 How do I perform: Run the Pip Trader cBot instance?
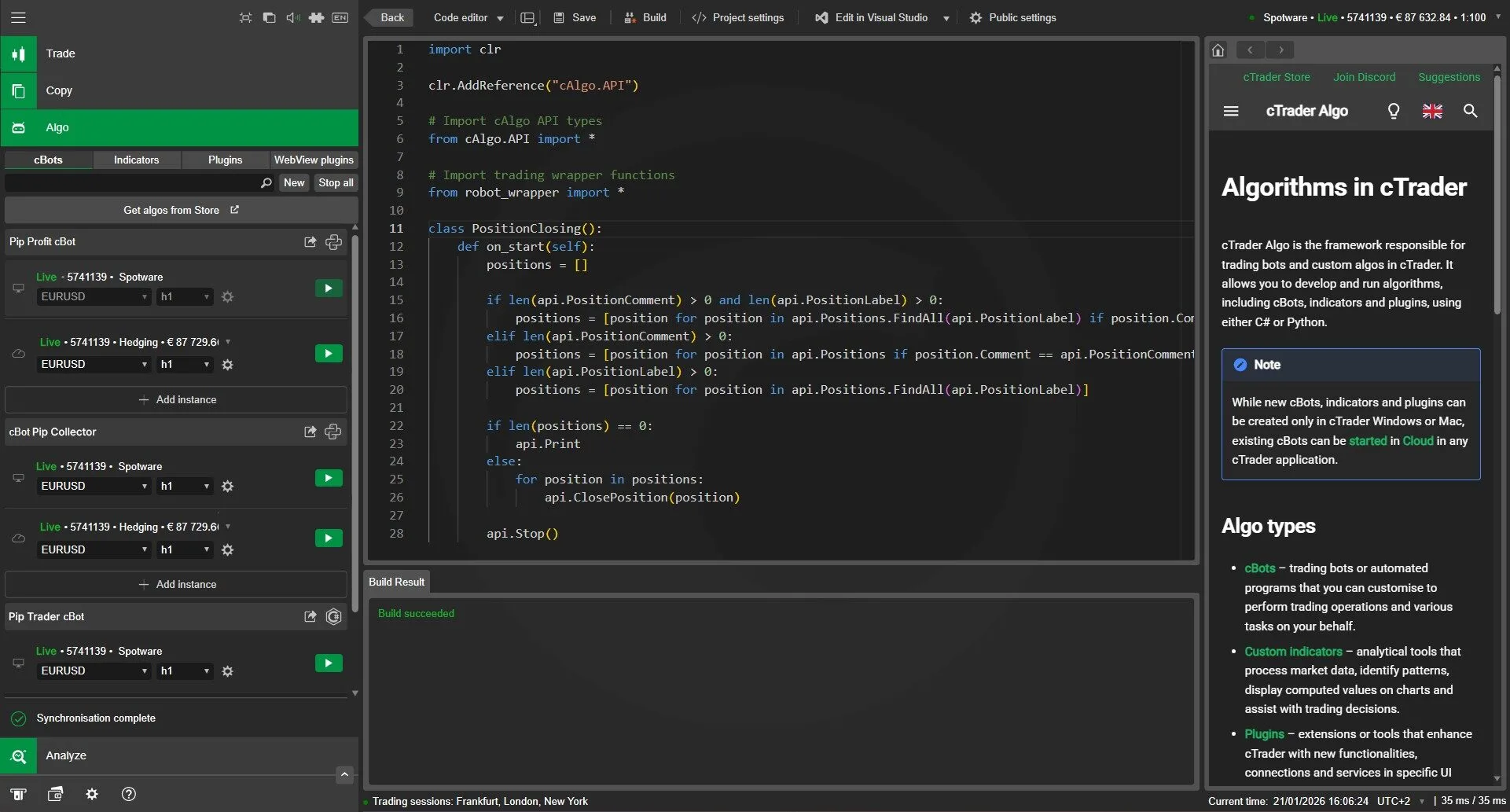point(328,663)
